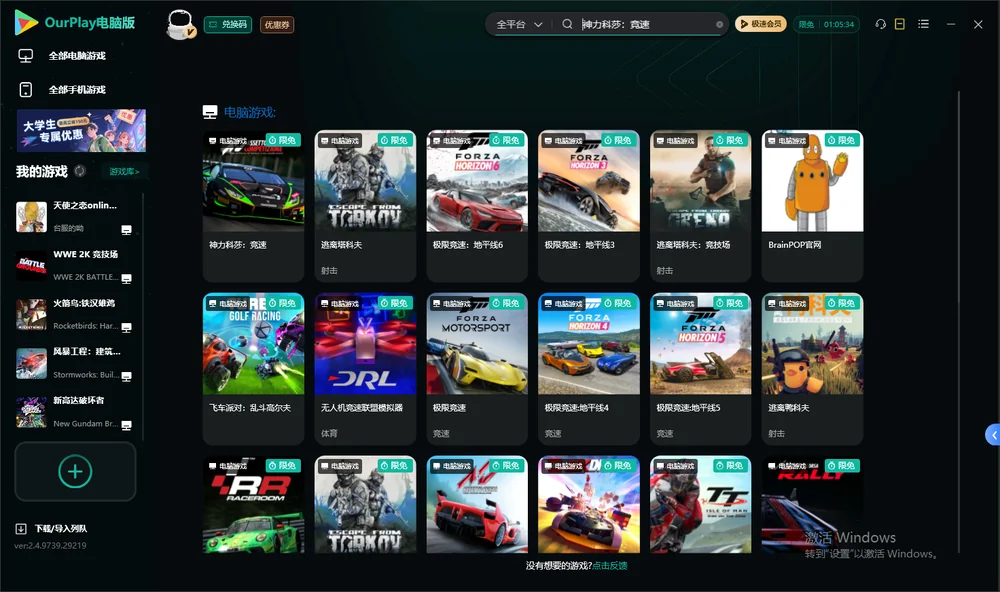The width and height of the screenshot is (1000, 592).
Task: Open the 无人机竞速联盟模拟器 DRL card
Action: 365,369
